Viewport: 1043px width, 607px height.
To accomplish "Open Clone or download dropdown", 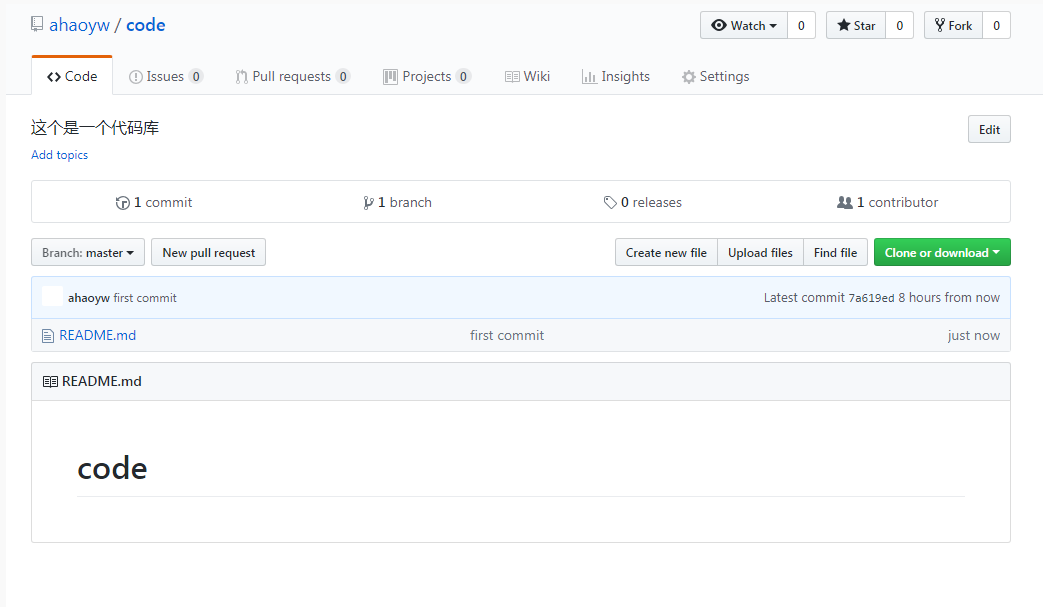I will pyautogui.click(x=941, y=253).
